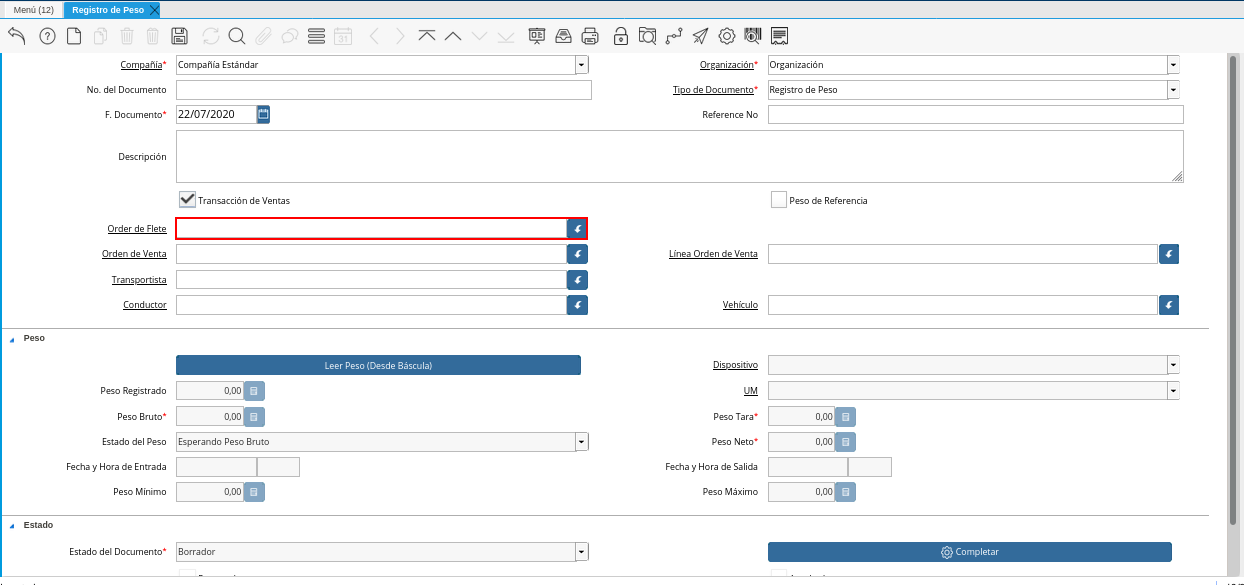Viewport: 1244px width, 585px height.
Task: Open help via question mark icon
Action: tap(47, 36)
